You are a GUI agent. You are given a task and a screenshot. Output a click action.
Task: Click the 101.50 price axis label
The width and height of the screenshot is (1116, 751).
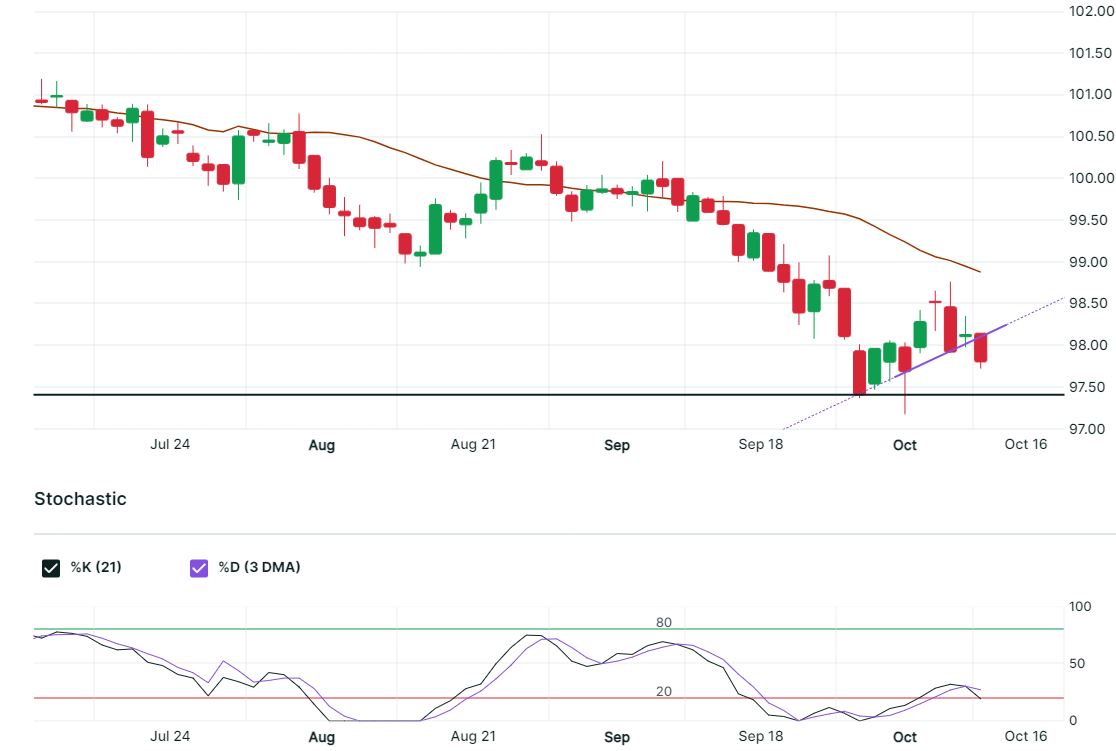[x=1090, y=53]
